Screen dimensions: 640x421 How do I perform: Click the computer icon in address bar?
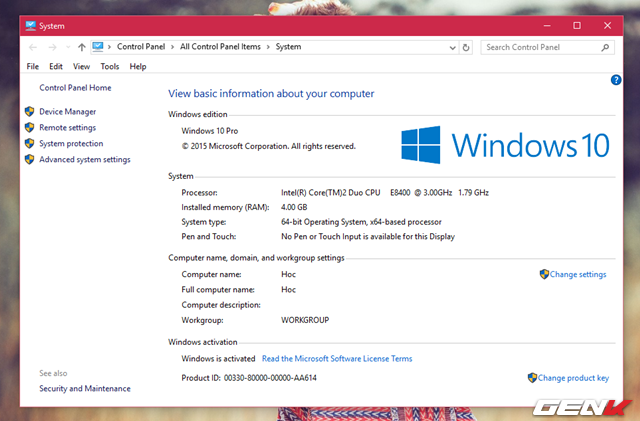tap(98, 47)
